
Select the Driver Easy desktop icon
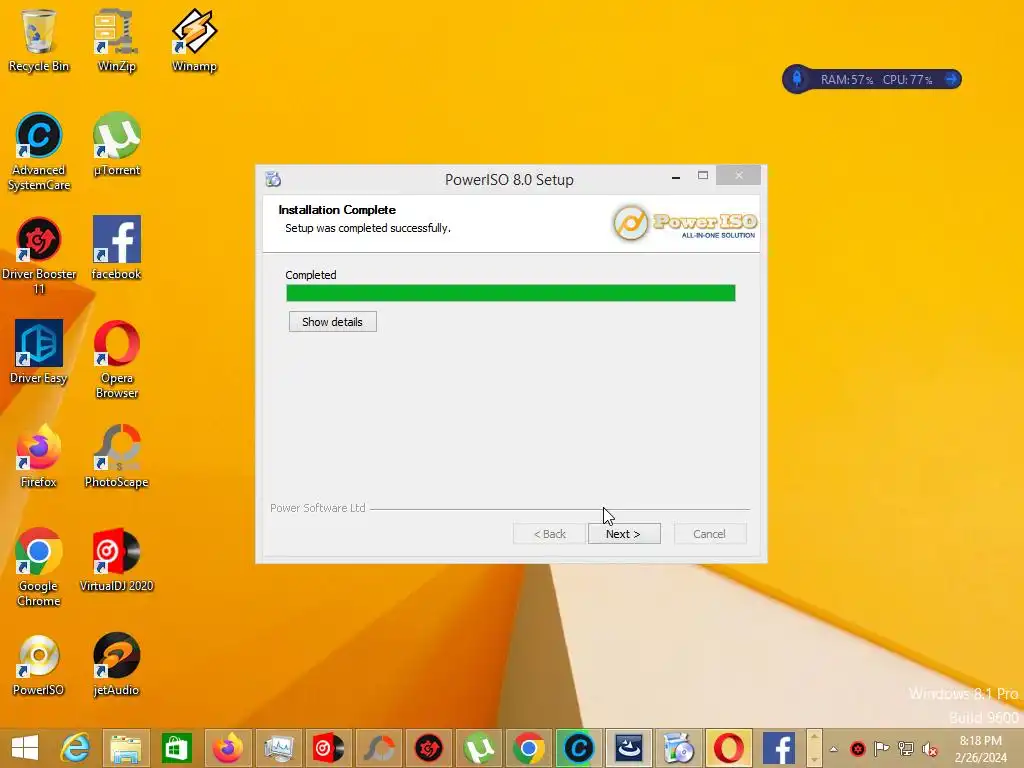39,352
